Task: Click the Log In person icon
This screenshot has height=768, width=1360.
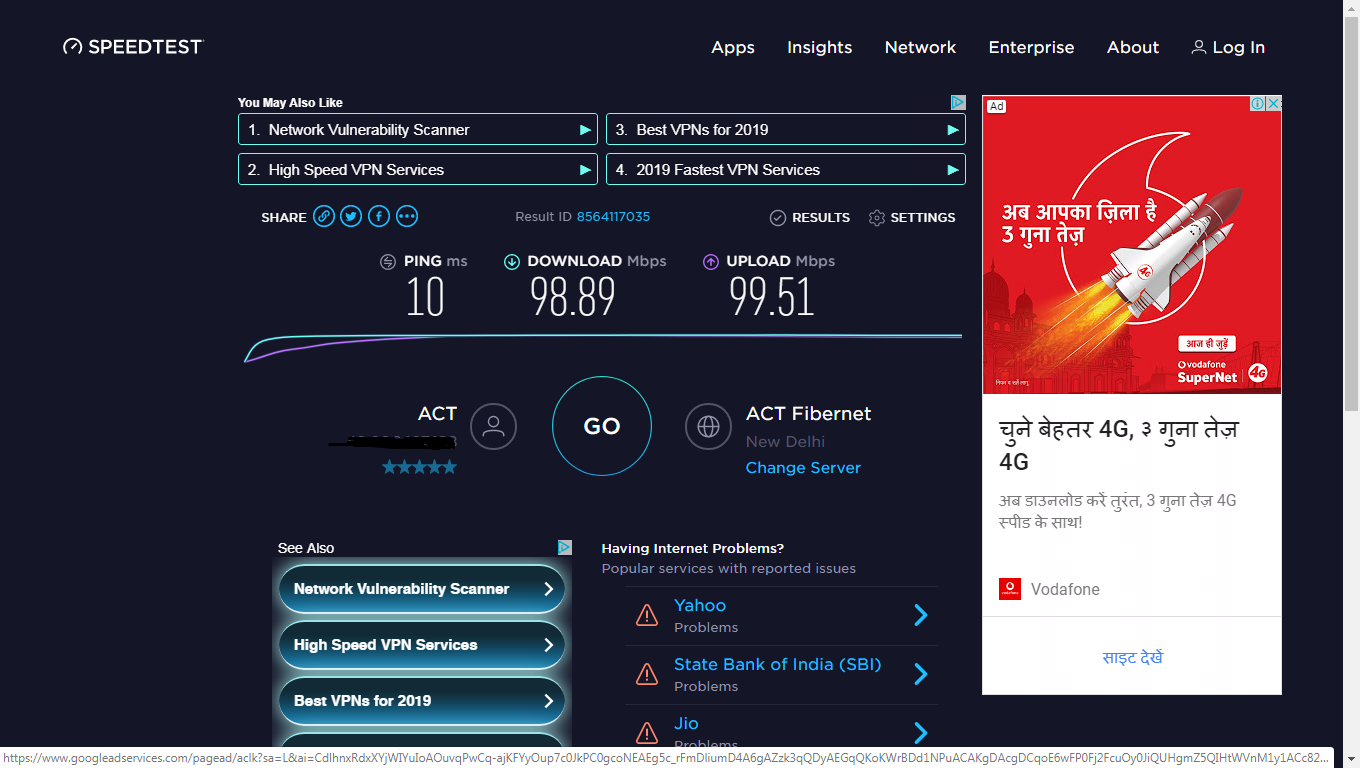Action: tap(1199, 47)
